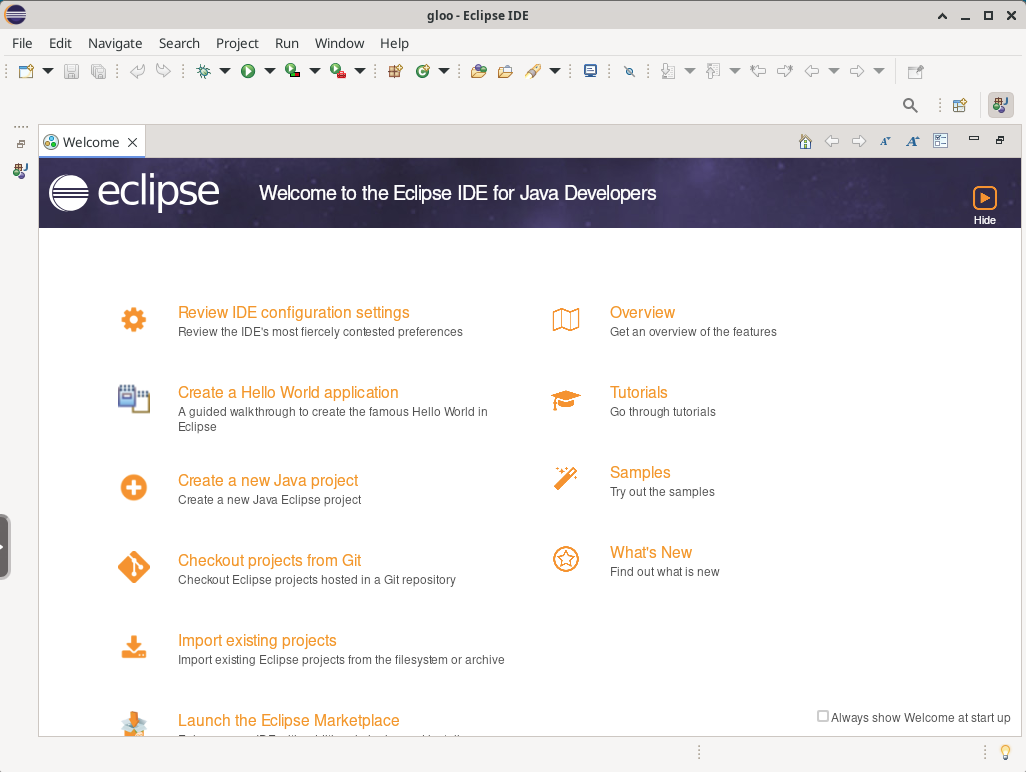This screenshot has width=1026, height=772.
Task: Click the New Java Class icon
Action: [423, 71]
